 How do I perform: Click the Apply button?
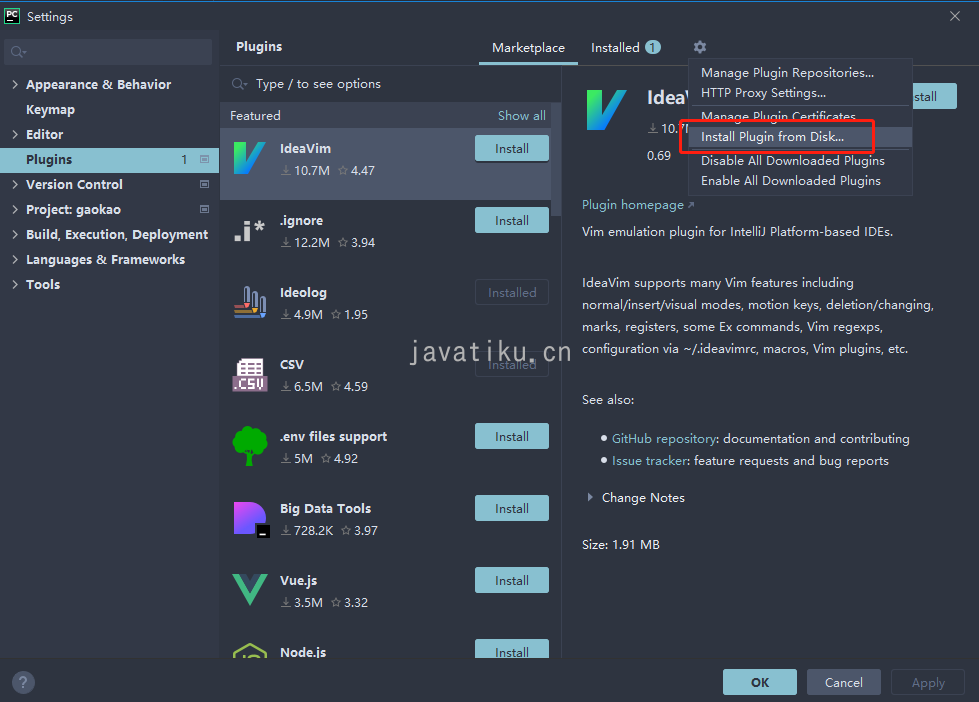point(928,682)
